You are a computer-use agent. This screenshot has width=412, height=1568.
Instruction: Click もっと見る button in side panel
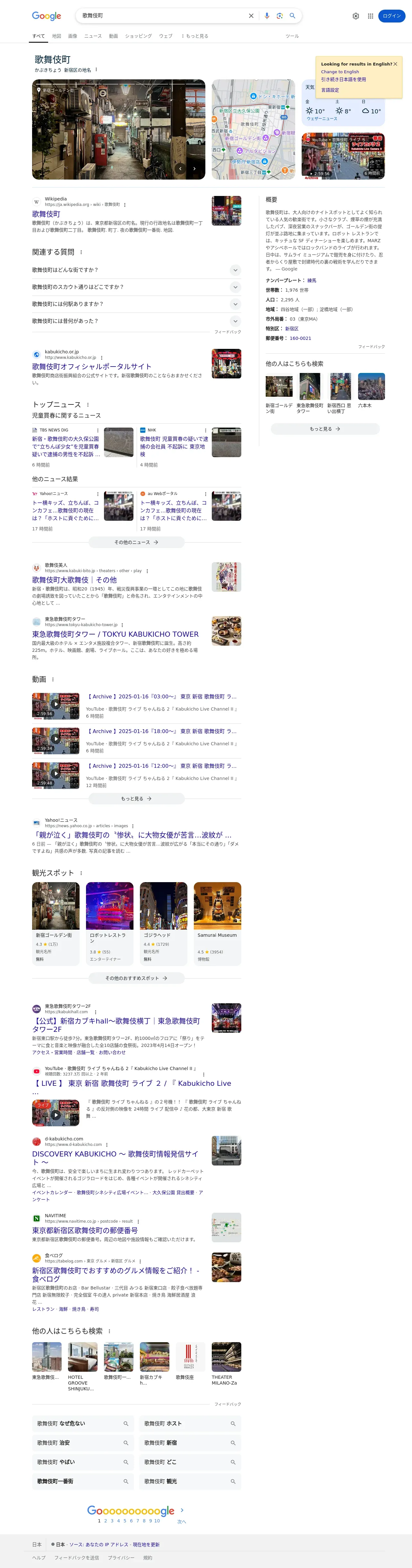(325, 429)
